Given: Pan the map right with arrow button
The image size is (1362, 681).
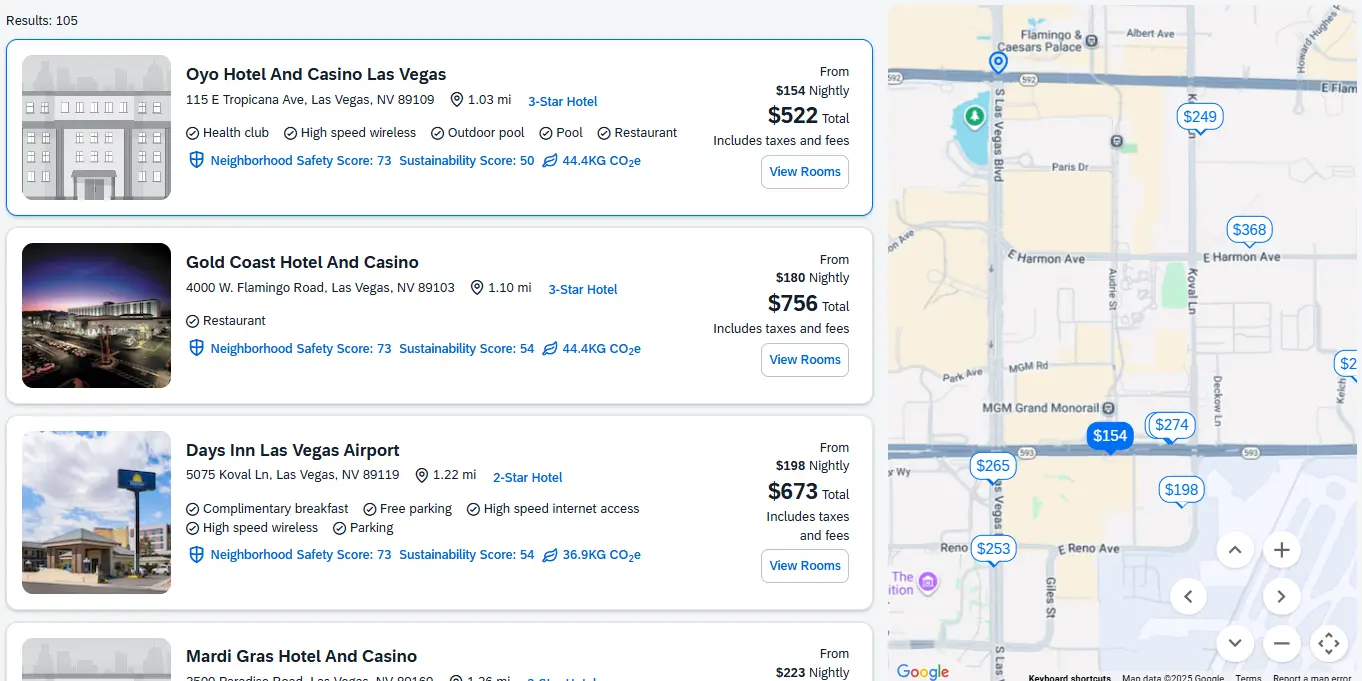Looking at the screenshot, I should click(x=1282, y=597).
